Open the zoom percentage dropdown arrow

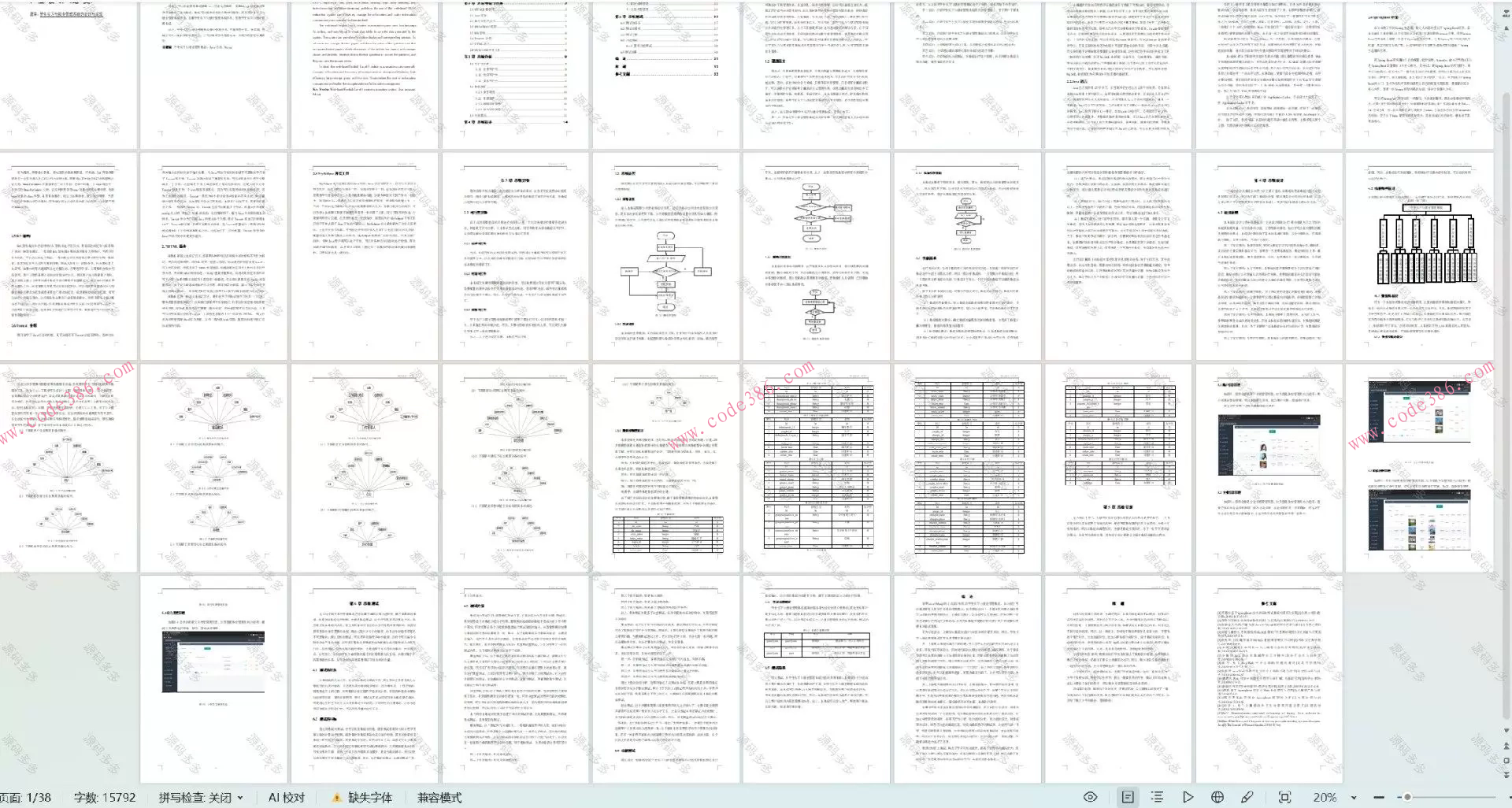tap(1354, 798)
